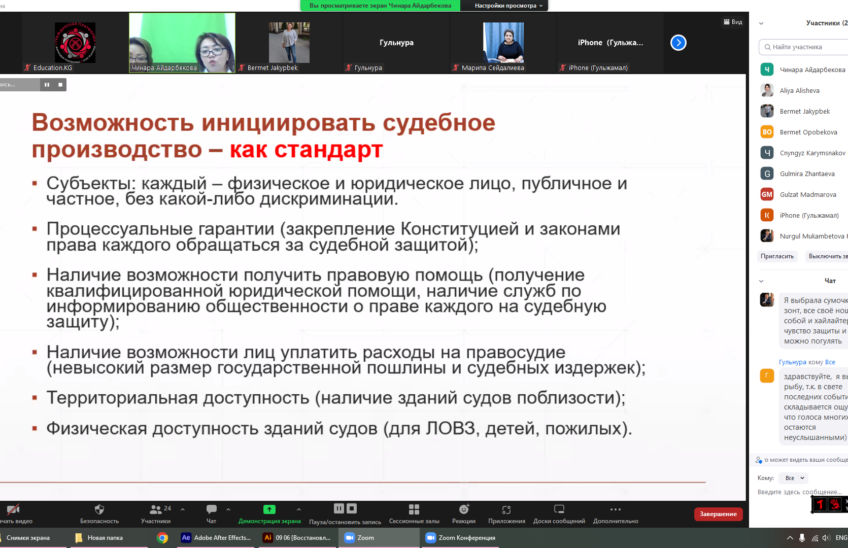Open Сессионные залы breakout rooms
This screenshot has width=848, height=548.
click(413, 510)
